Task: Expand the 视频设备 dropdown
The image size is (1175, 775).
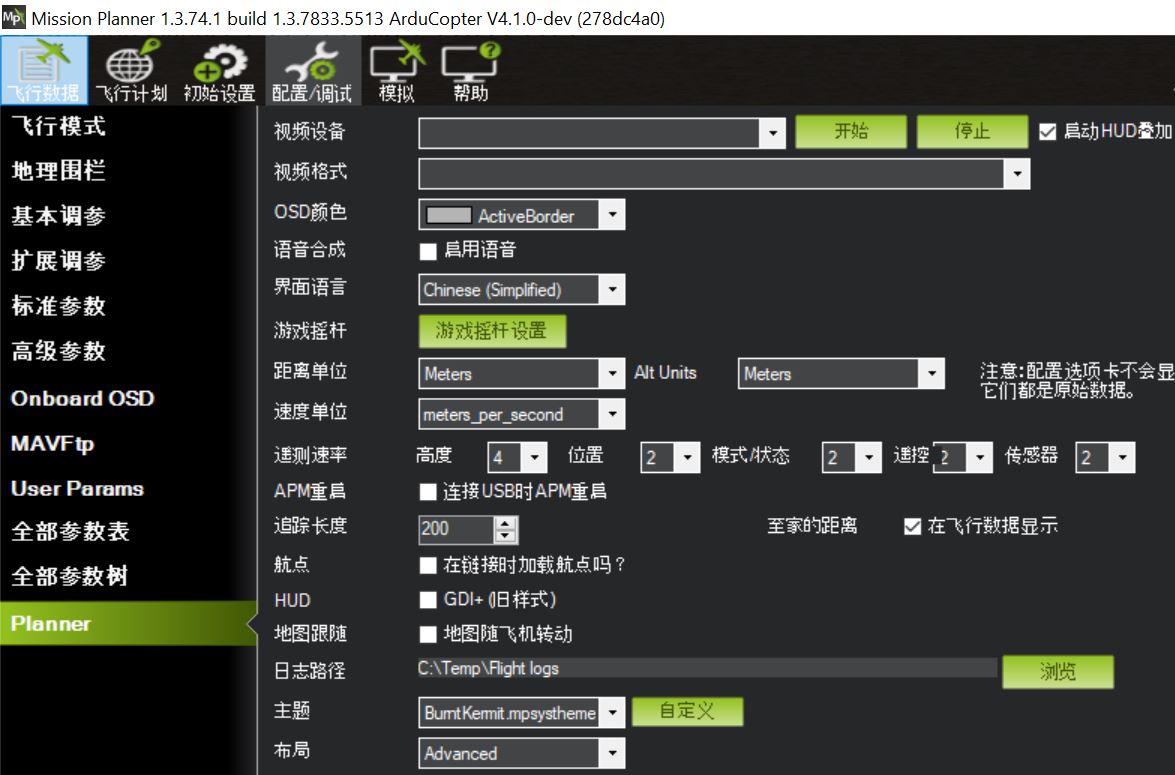Action: tap(773, 133)
